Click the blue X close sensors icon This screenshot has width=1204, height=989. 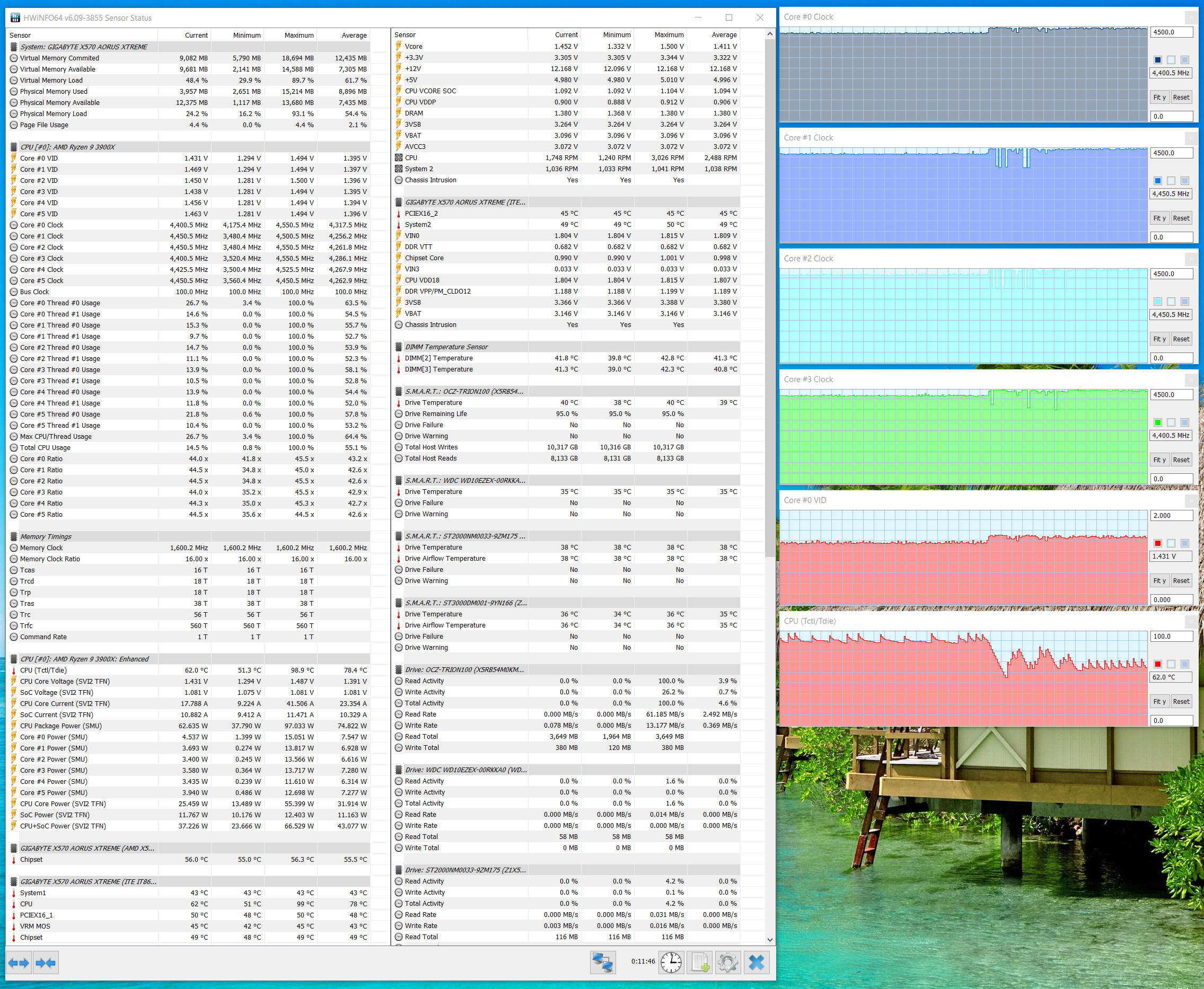point(756,962)
